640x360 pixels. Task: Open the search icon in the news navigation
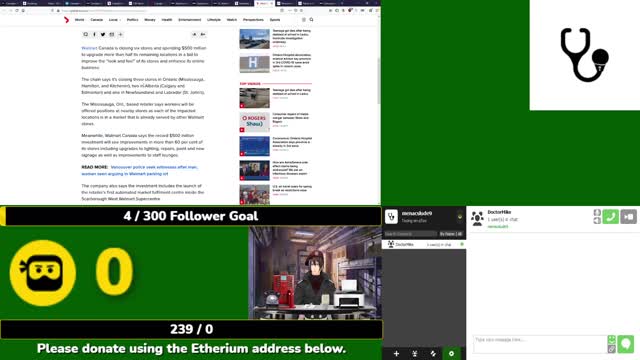click(x=311, y=20)
